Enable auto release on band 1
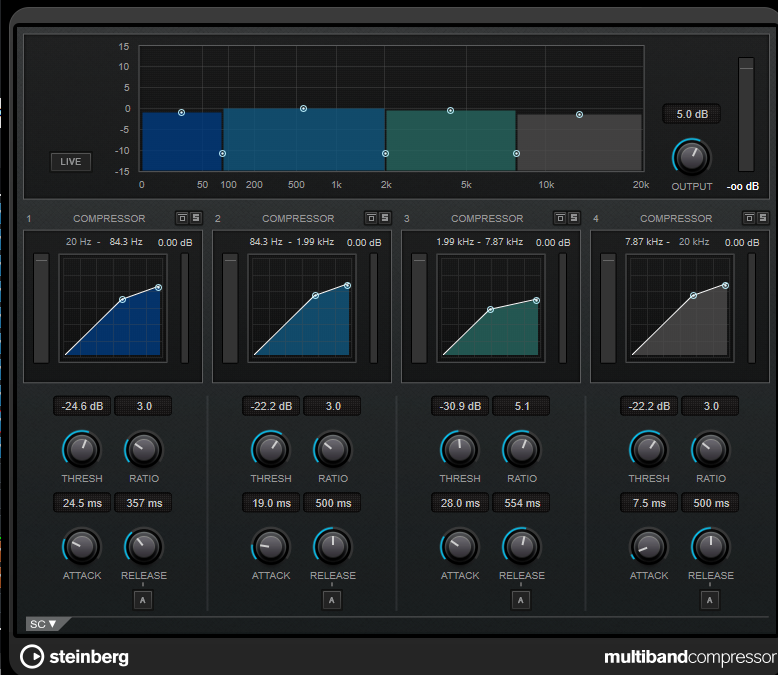Screen dimensions: 778x675 [143, 600]
